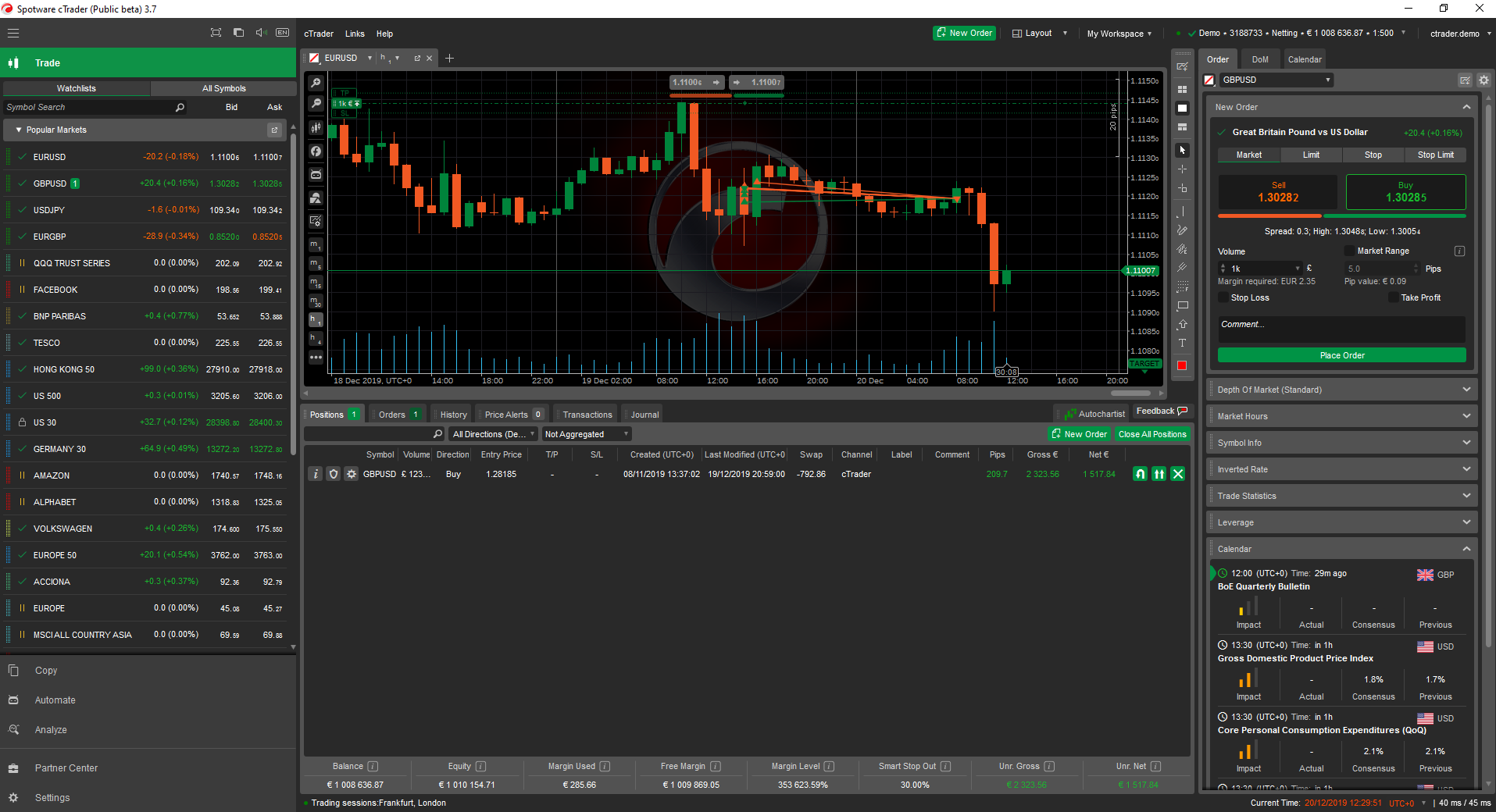1496x812 pixels.
Task: Select the Limit order type
Action: coord(1311,155)
